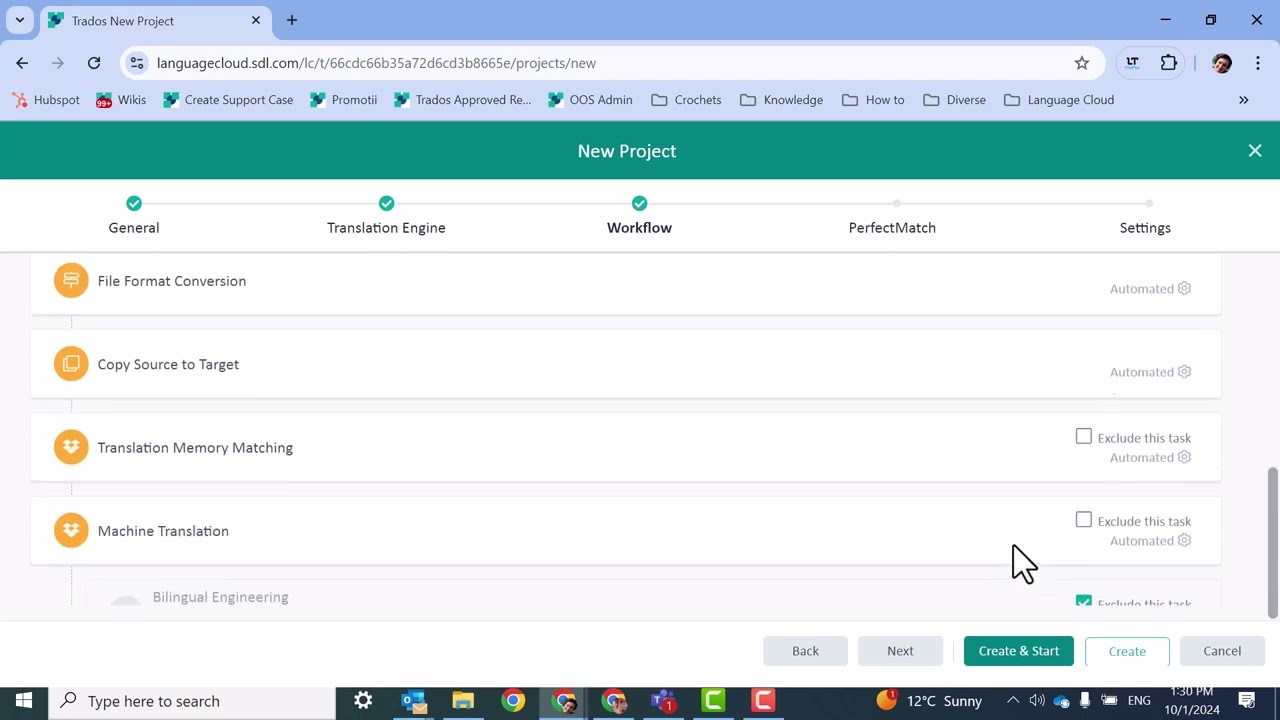Open the Chrome three-dot menu
The image size is (1280, 720).
click(1257, 63)
